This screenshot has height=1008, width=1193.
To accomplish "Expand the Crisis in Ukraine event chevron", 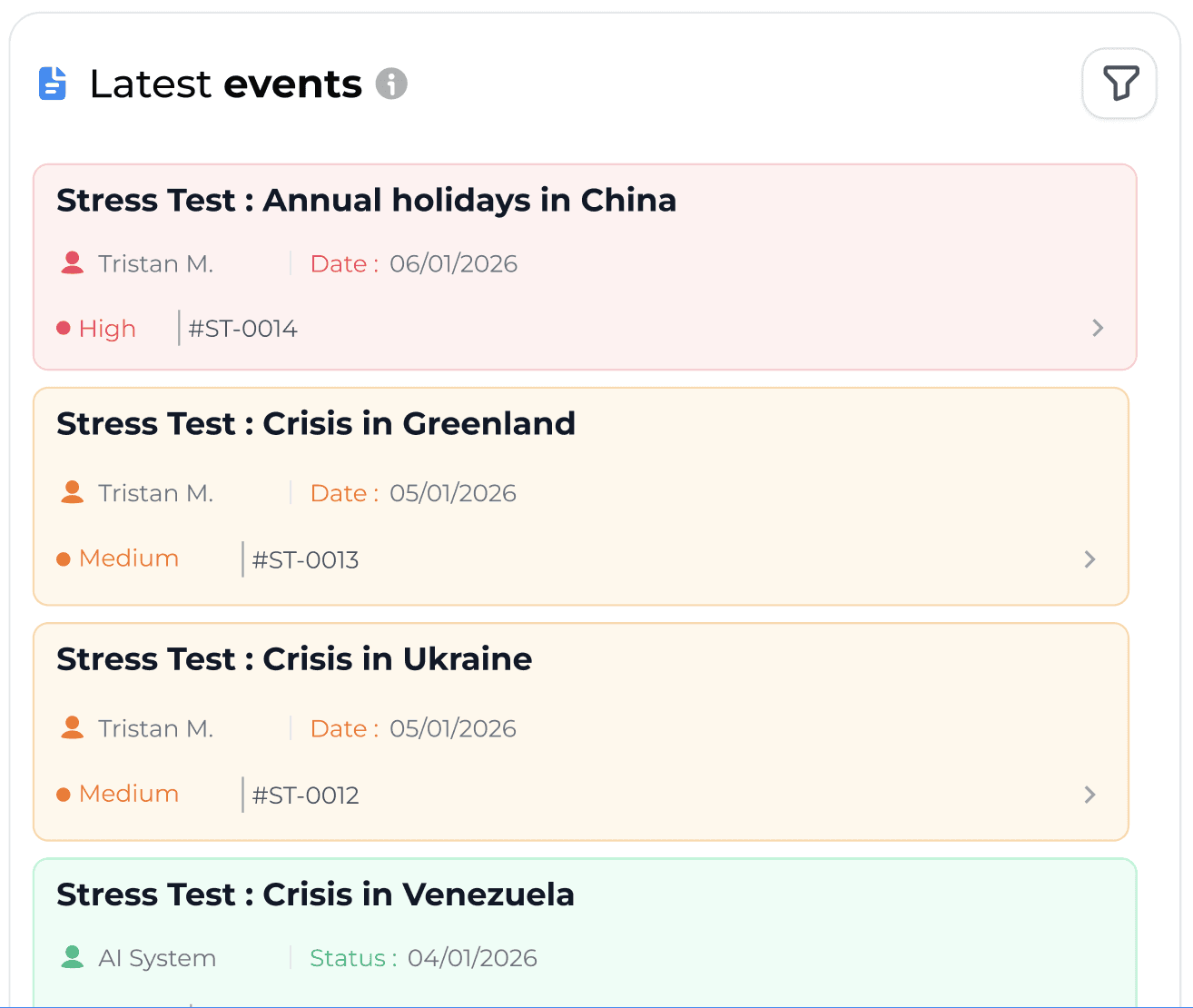I will tap(1089, 795).
